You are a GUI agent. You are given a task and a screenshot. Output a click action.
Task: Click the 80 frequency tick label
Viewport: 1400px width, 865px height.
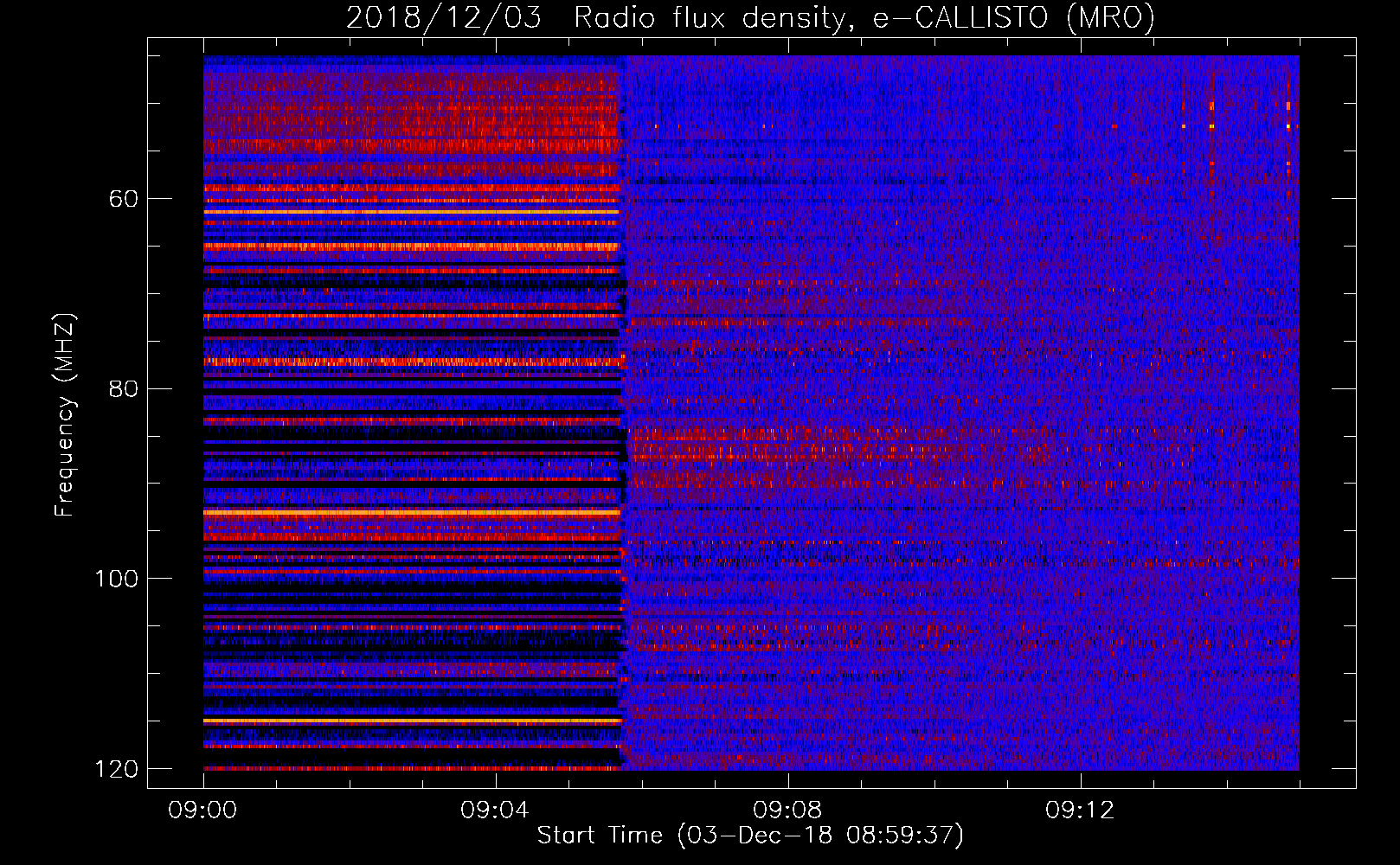coord(124,388)
